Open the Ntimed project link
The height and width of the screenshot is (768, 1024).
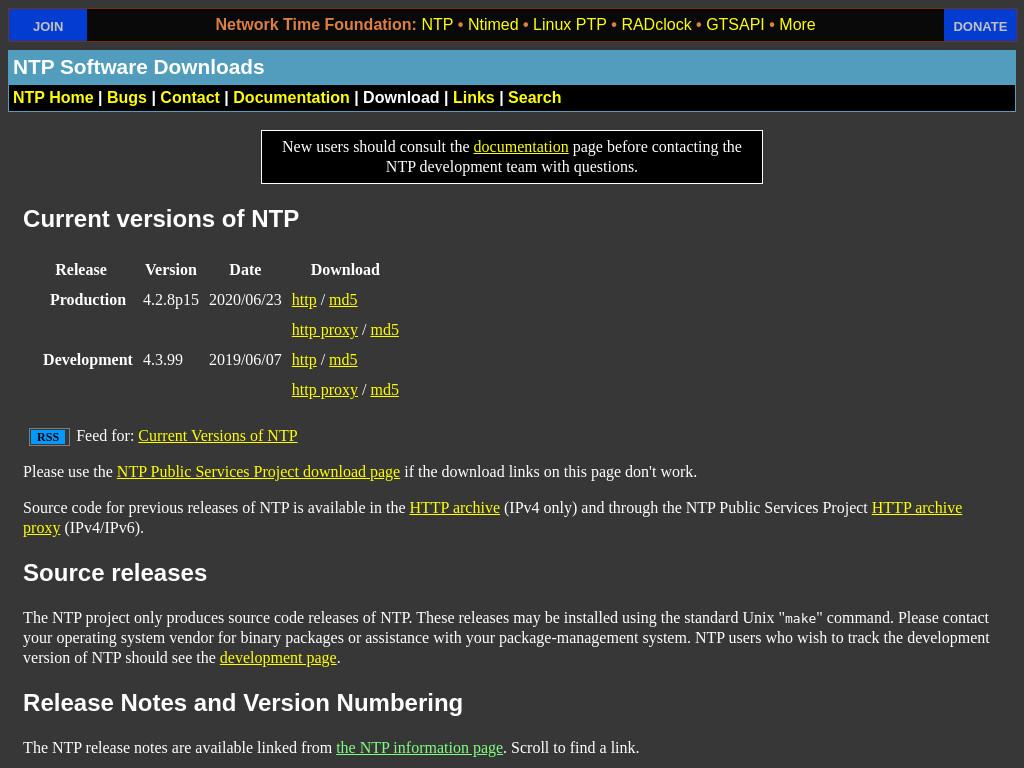click(493, 25)
